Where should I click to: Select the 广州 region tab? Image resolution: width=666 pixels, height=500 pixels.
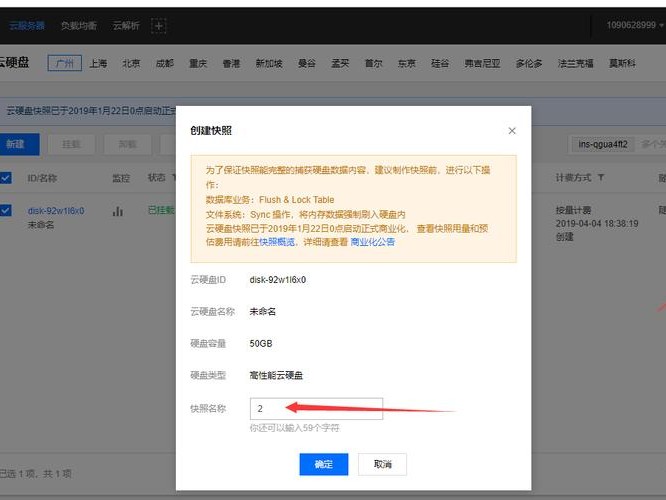point(65,63)
